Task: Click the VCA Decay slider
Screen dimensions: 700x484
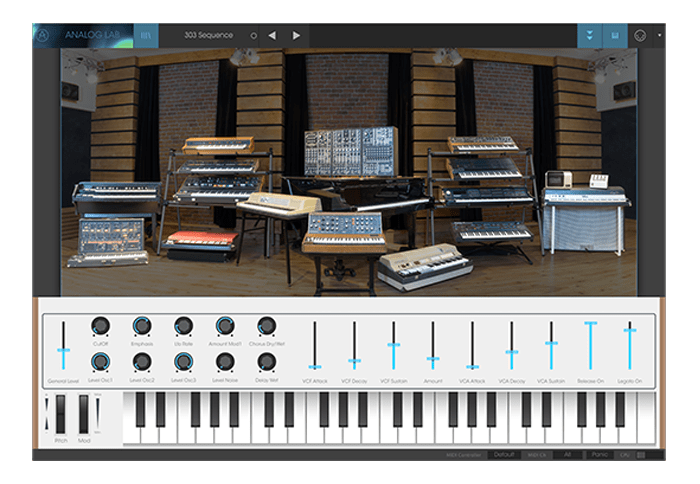Action: click(x=512, y=346)
